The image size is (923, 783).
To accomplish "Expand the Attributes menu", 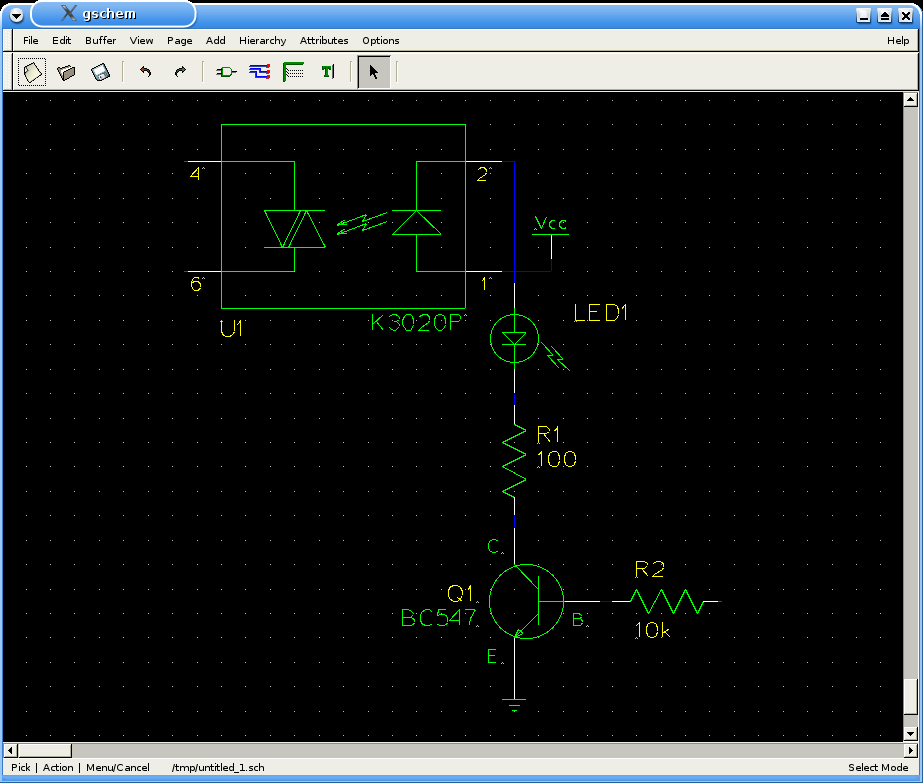I will pos(324,41).
